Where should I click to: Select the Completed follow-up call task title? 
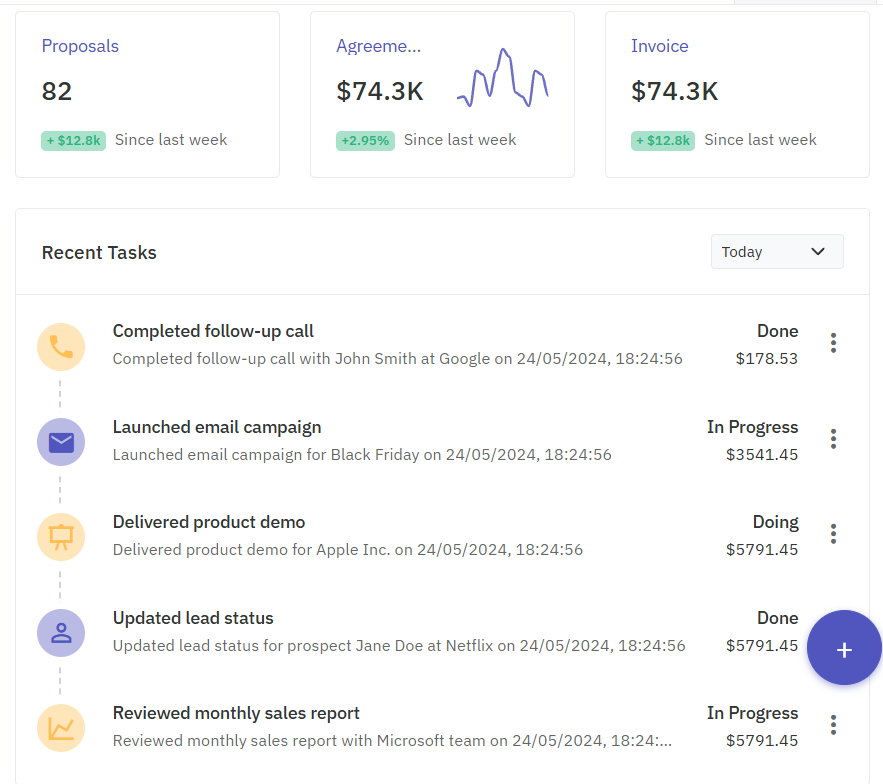point(213,331)
